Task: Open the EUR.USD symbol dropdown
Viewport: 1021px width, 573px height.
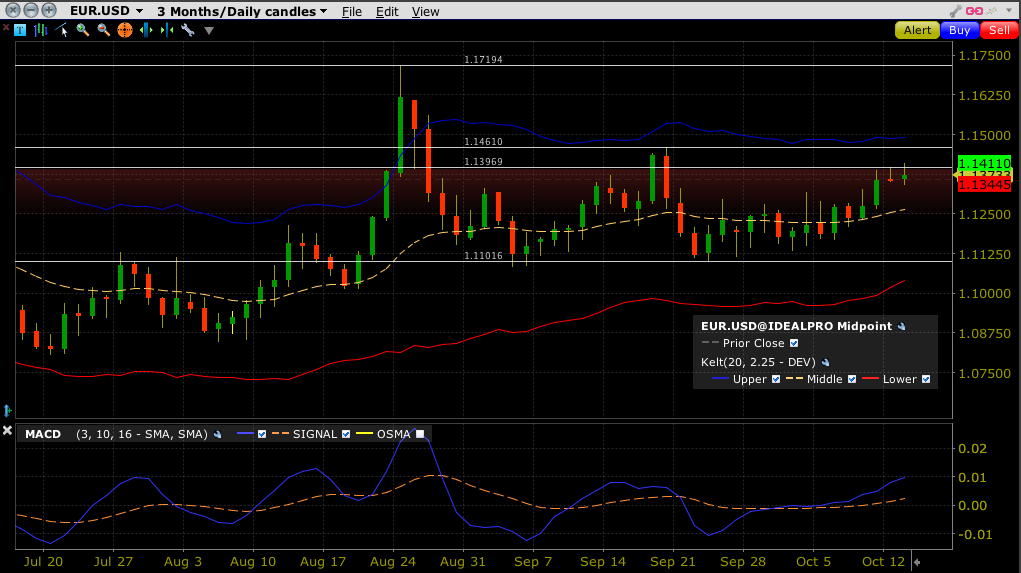Action: pyautogui.click(x=107, y=11)
